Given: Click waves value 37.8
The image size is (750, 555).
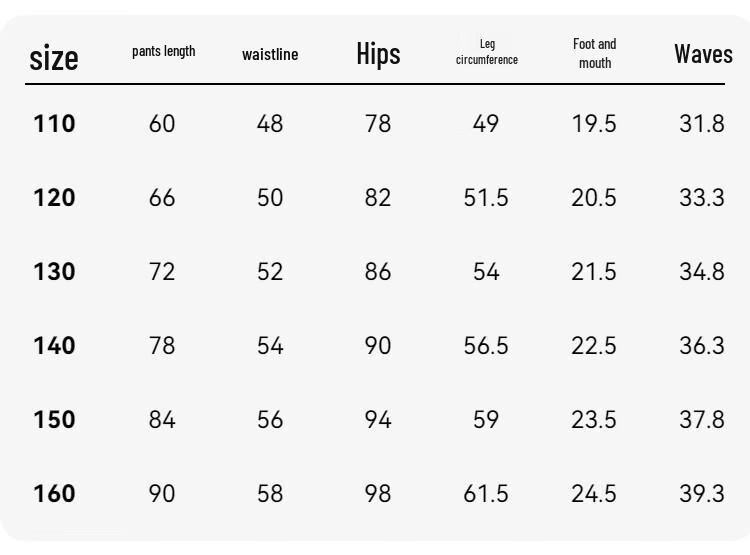Looking at the screenshot, I should click(702, 420).
